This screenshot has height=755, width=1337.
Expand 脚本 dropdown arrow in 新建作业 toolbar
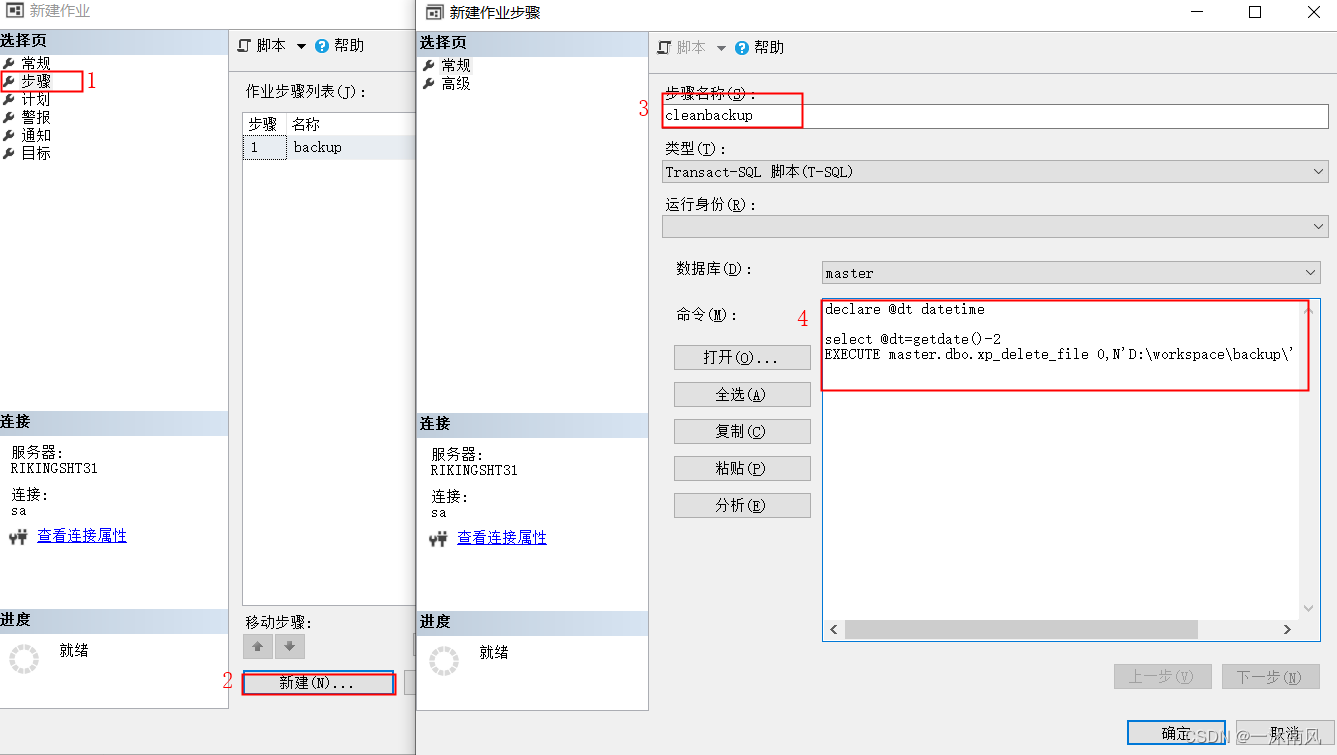pos(301,46)
